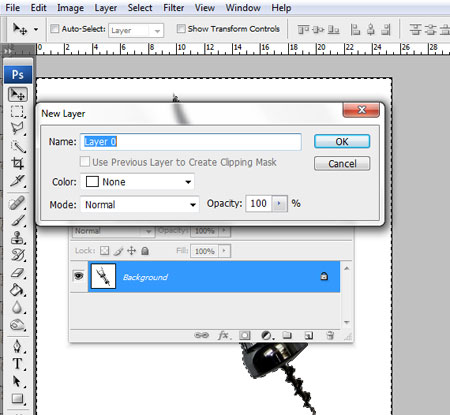This screenshot has width=450, height=415.
Task: Hide the Background layer eye icon
Action: click(79, 276)
